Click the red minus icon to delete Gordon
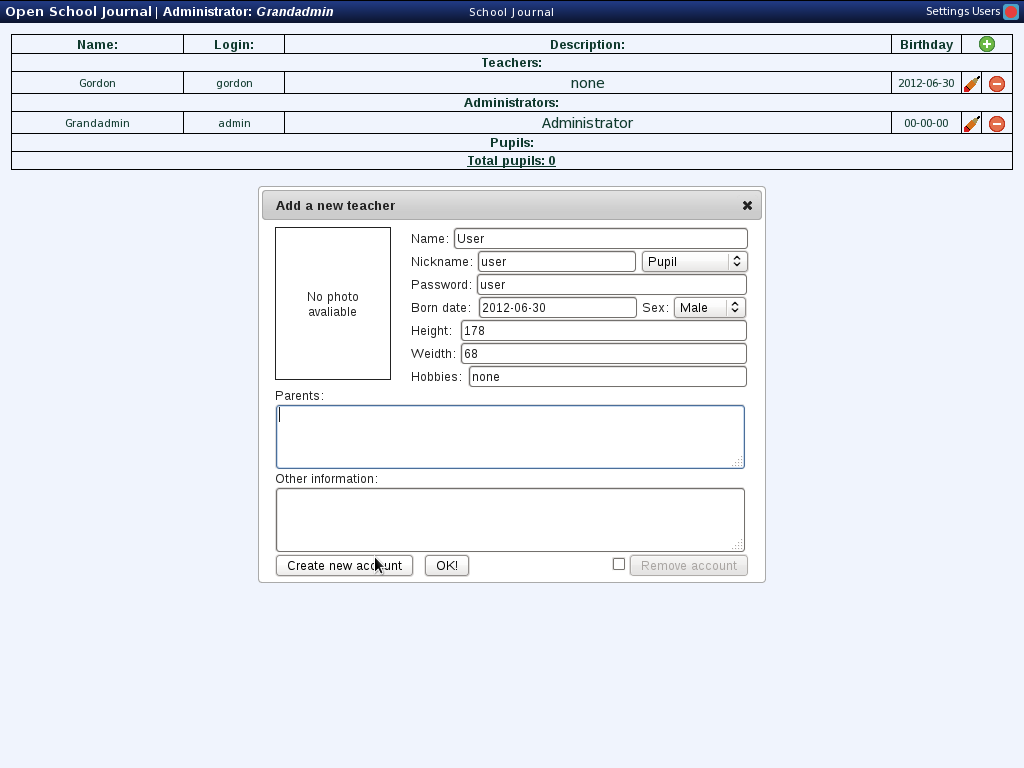1024x768 pixels. click(x=996, y=83)
